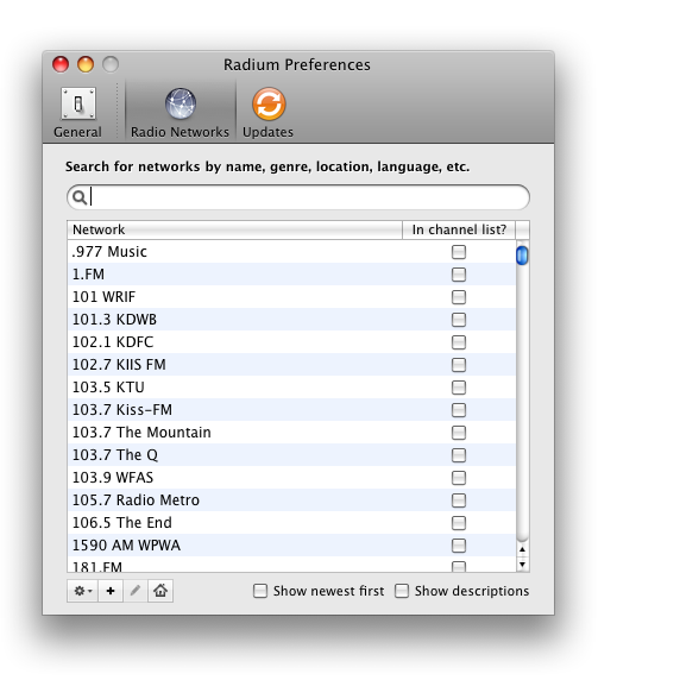This screenshot has width=680, height=699.
Task: Select the 103.9 WFAS network row
Action: point(292,478)
